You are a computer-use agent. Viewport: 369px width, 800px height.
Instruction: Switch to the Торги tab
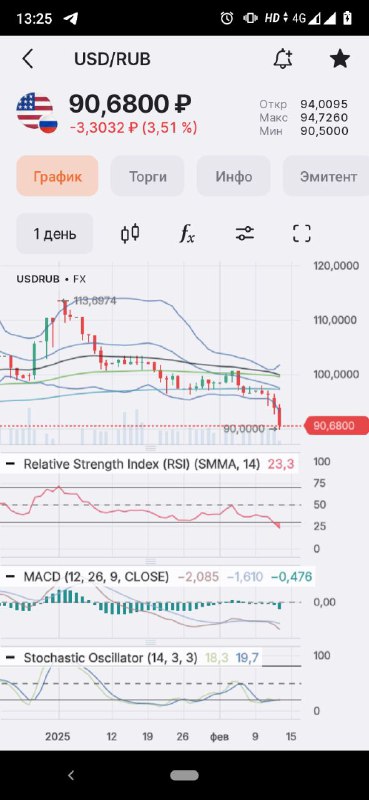tap(147, 177)
